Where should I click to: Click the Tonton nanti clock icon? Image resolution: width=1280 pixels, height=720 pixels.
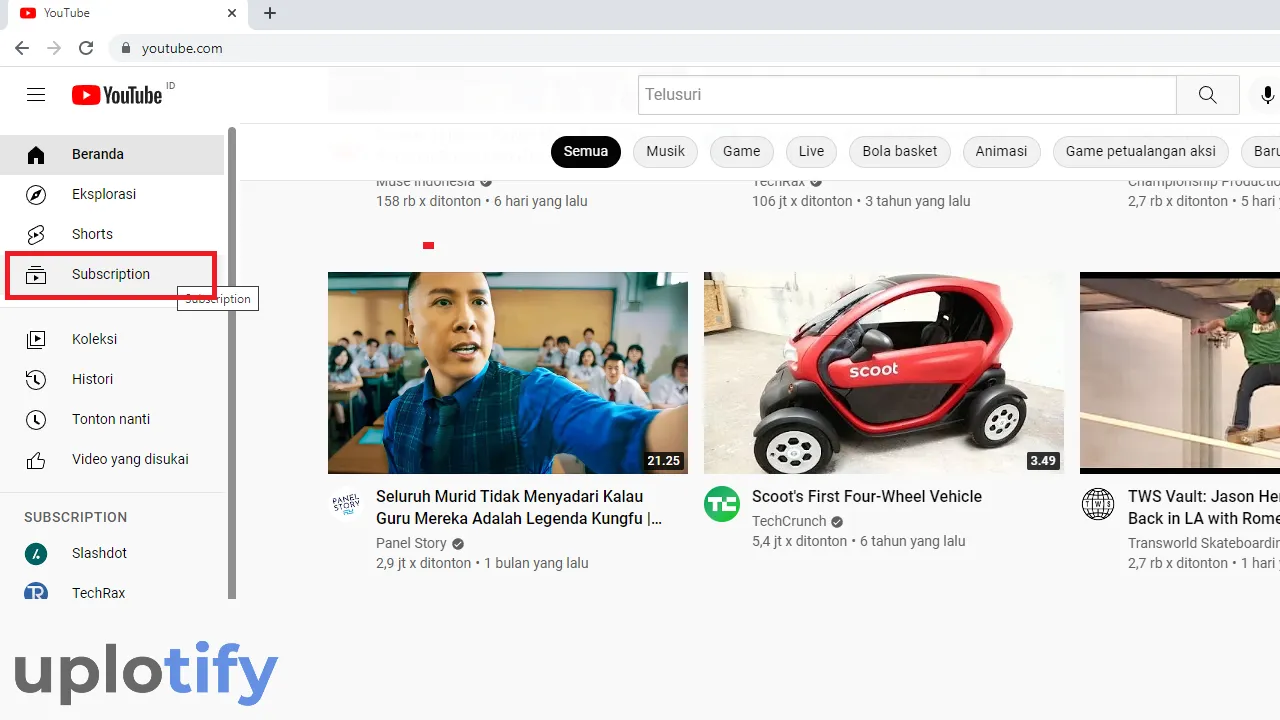(x=36, y=419)
